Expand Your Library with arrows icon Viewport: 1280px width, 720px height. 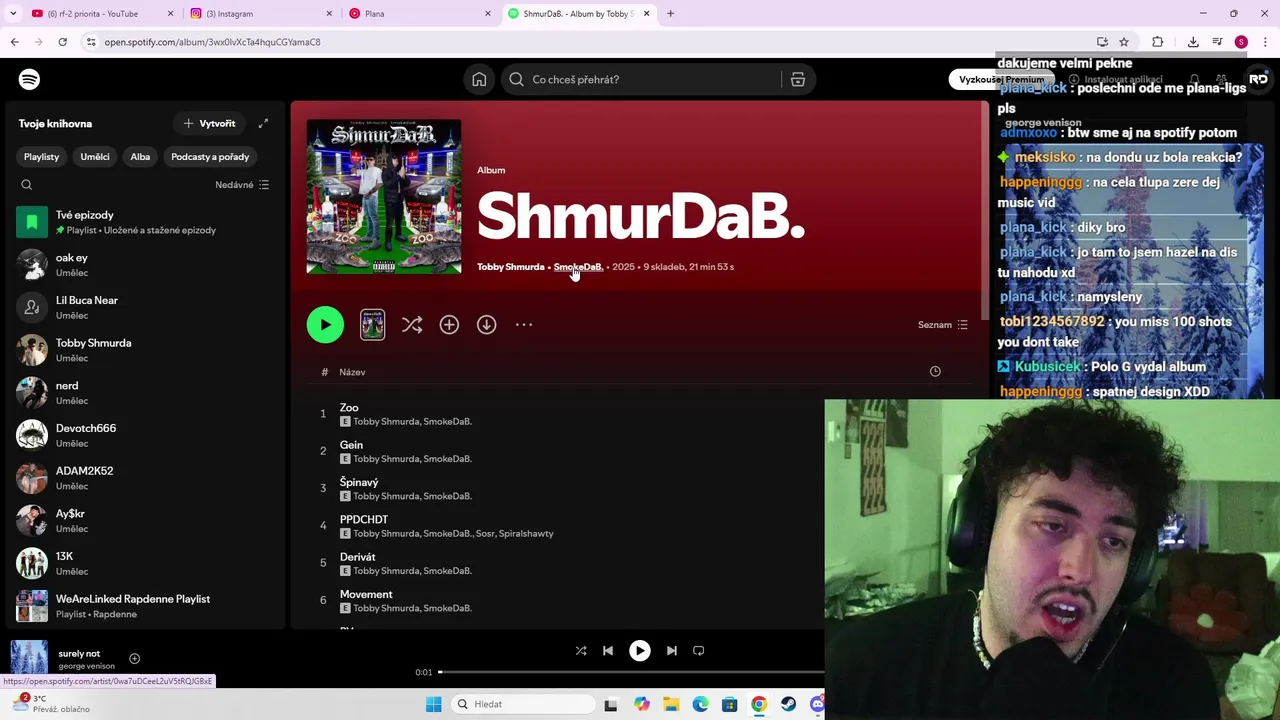pos(263,123)
